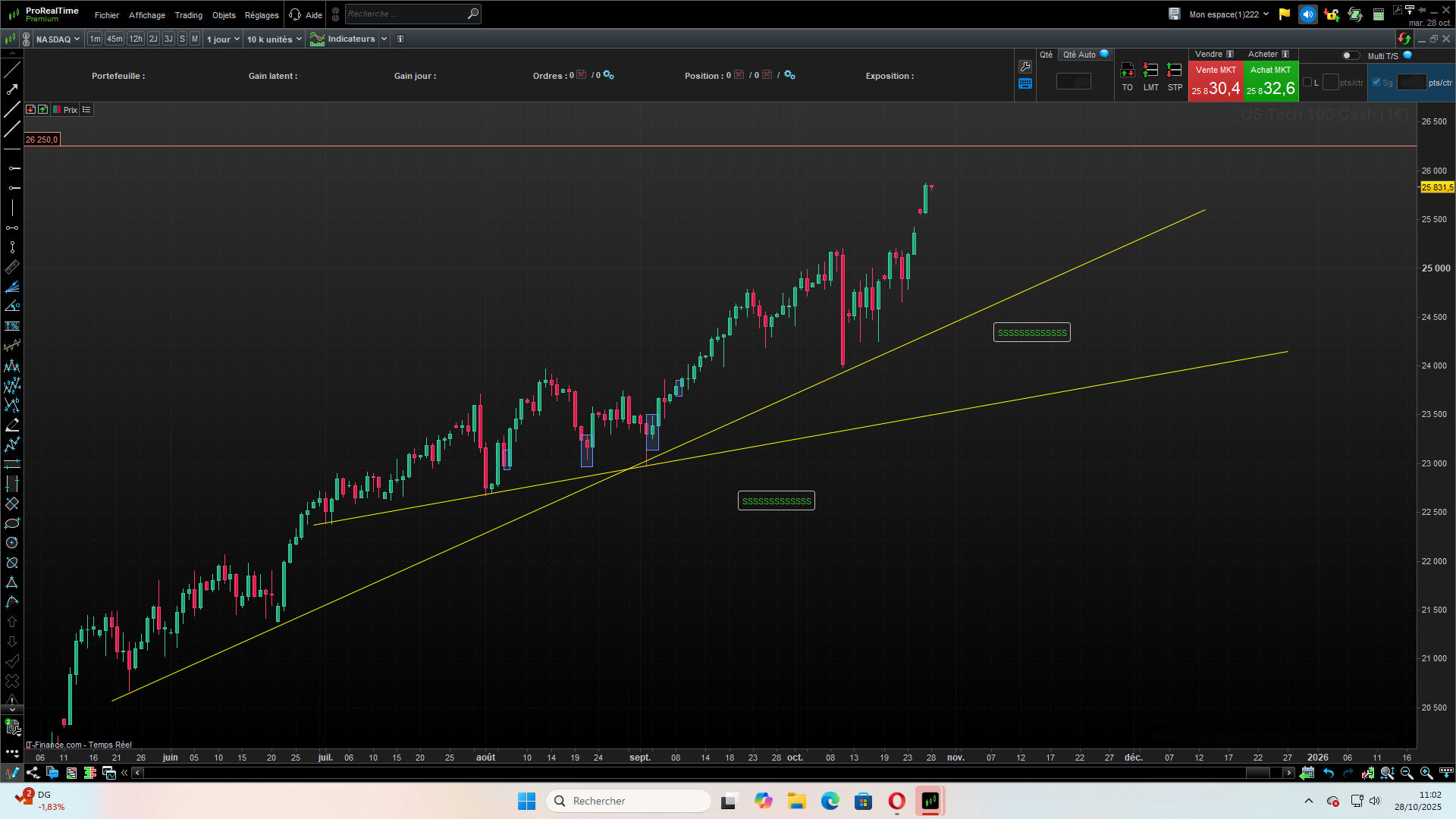Click the TO order icon
The image size is (1456, 819).
pos(1127,71)
